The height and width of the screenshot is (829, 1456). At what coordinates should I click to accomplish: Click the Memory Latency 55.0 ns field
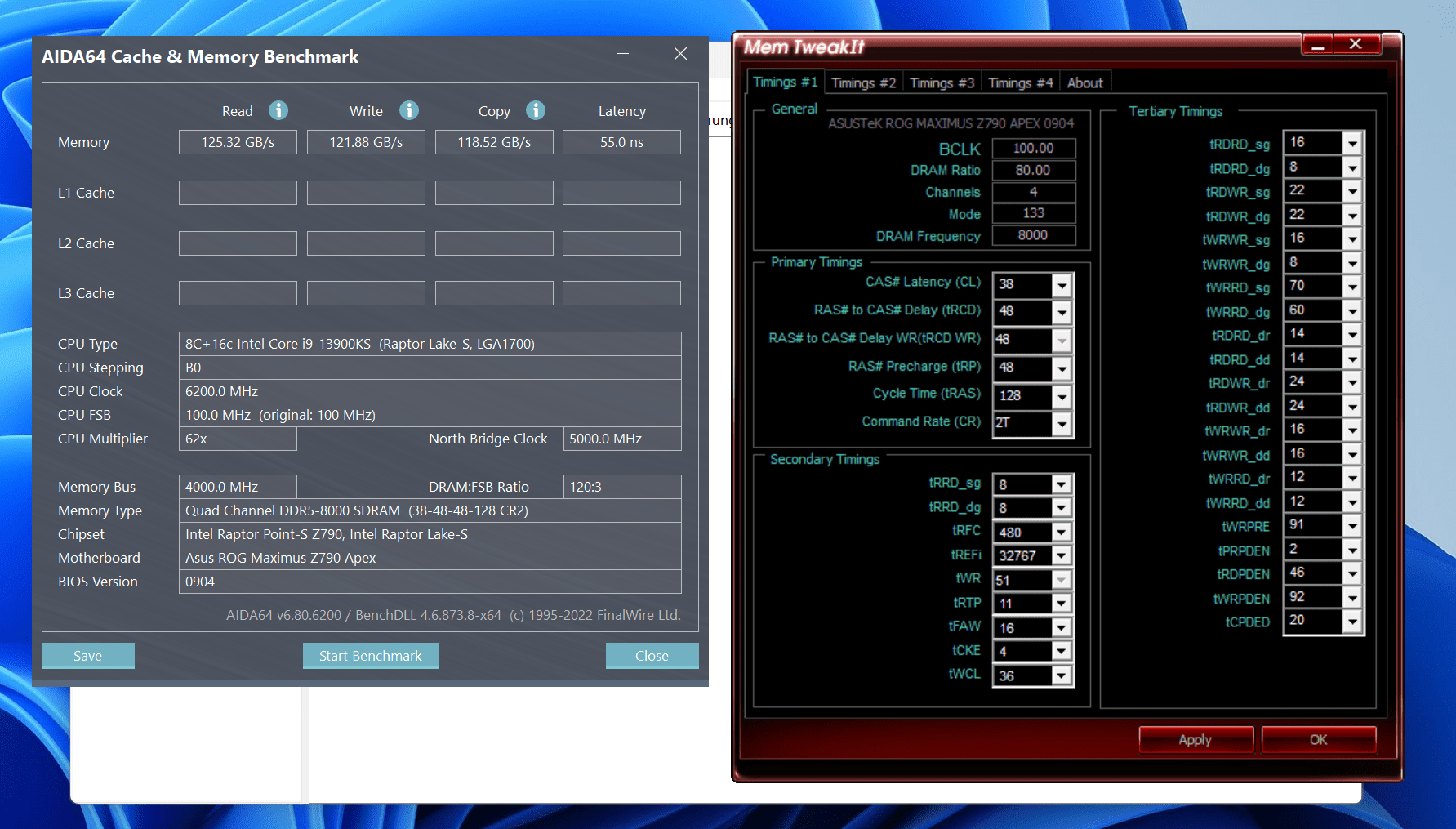click(x=621, y=142)
